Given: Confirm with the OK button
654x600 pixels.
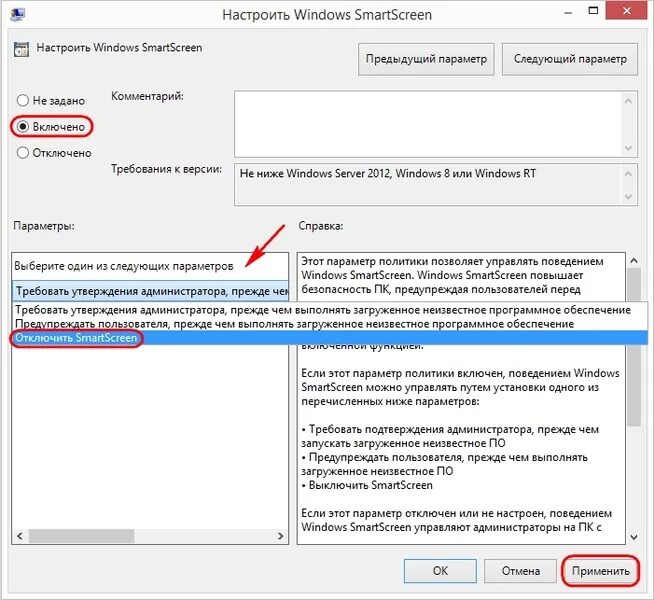Looking at the screenshot, I should (x=440, y=570).
